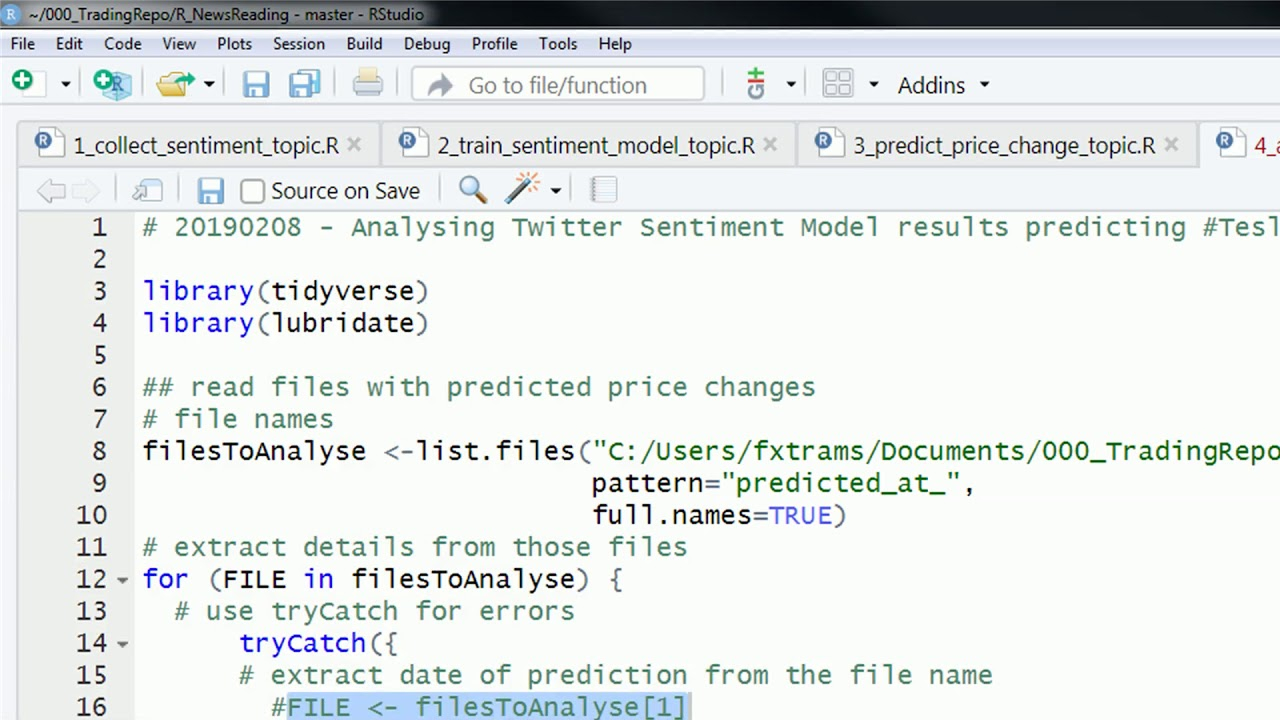Close the 3_predict_price_change_topic.R tab
Image resolution: width=1280 pixels, height=720 pixels.
click(x=1171, y=145)
